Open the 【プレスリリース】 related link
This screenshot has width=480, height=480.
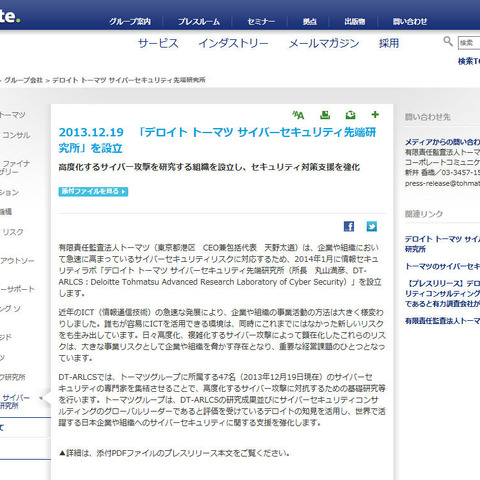click(x=442, y=294)
